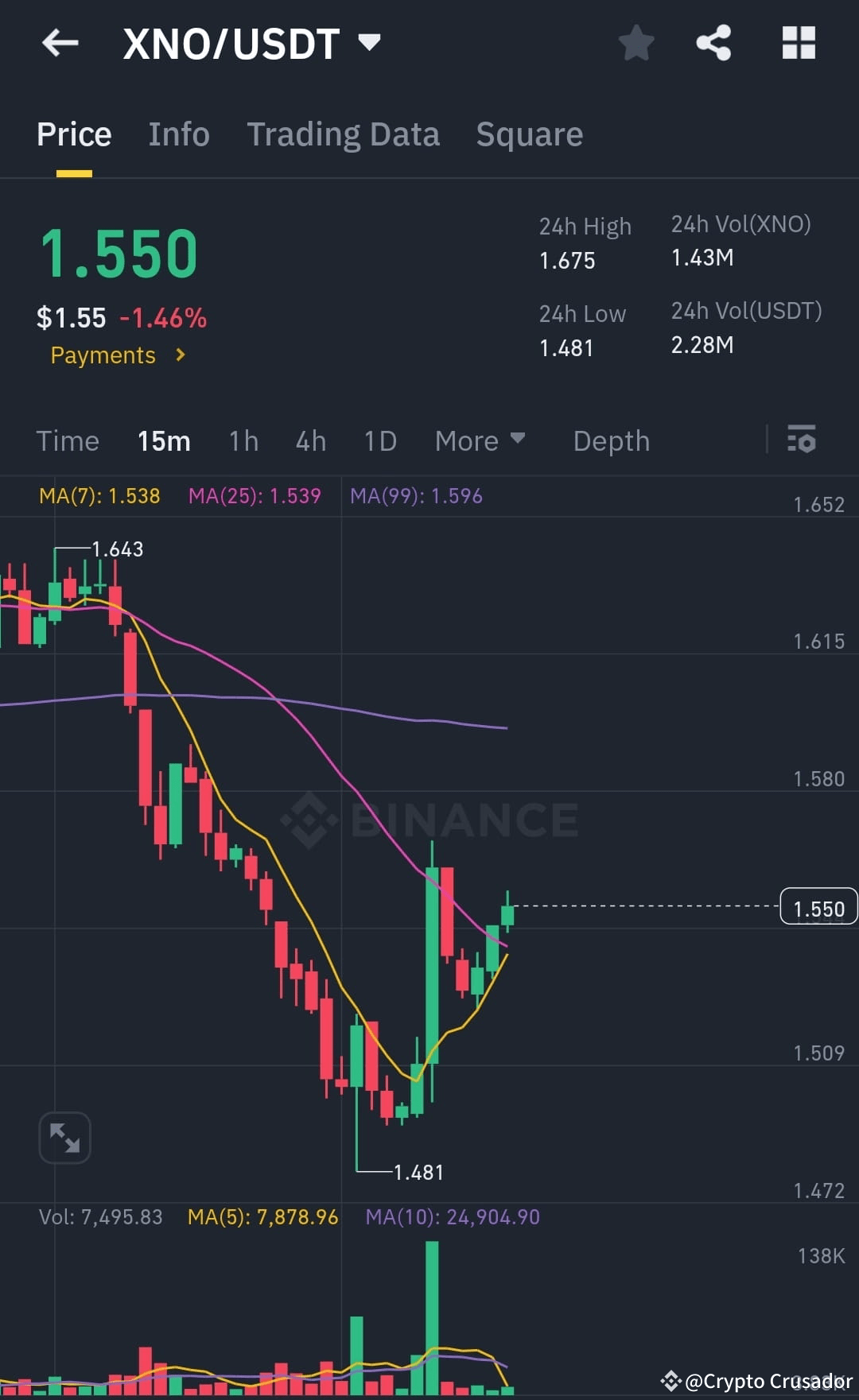
Task: Share the XNO/USDT chart
Action: pos(713,44)
